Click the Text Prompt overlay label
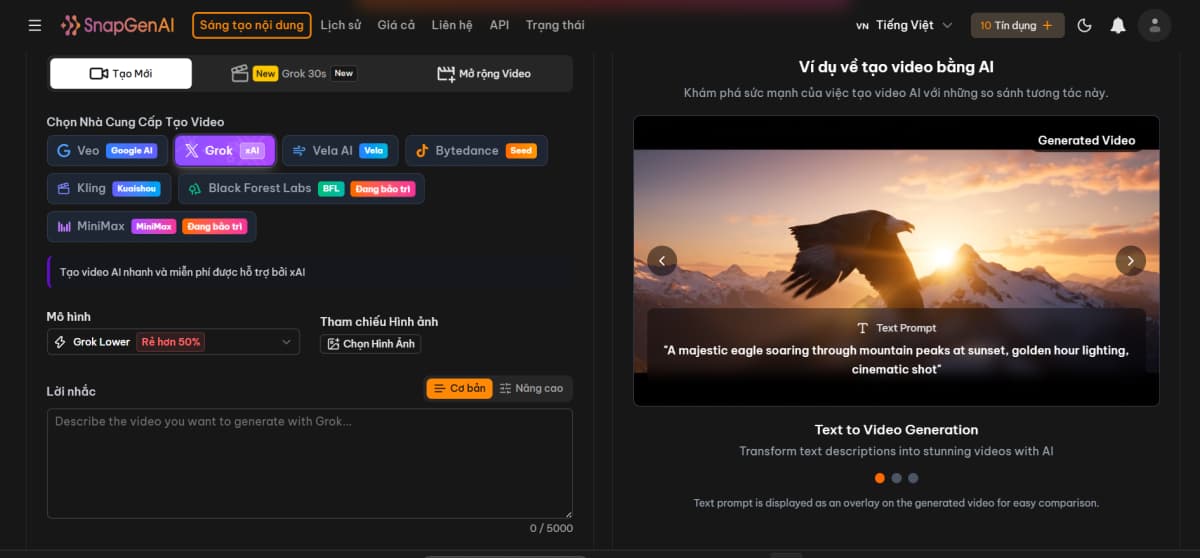The image size is (1200, 558). [x=896, y=328]
